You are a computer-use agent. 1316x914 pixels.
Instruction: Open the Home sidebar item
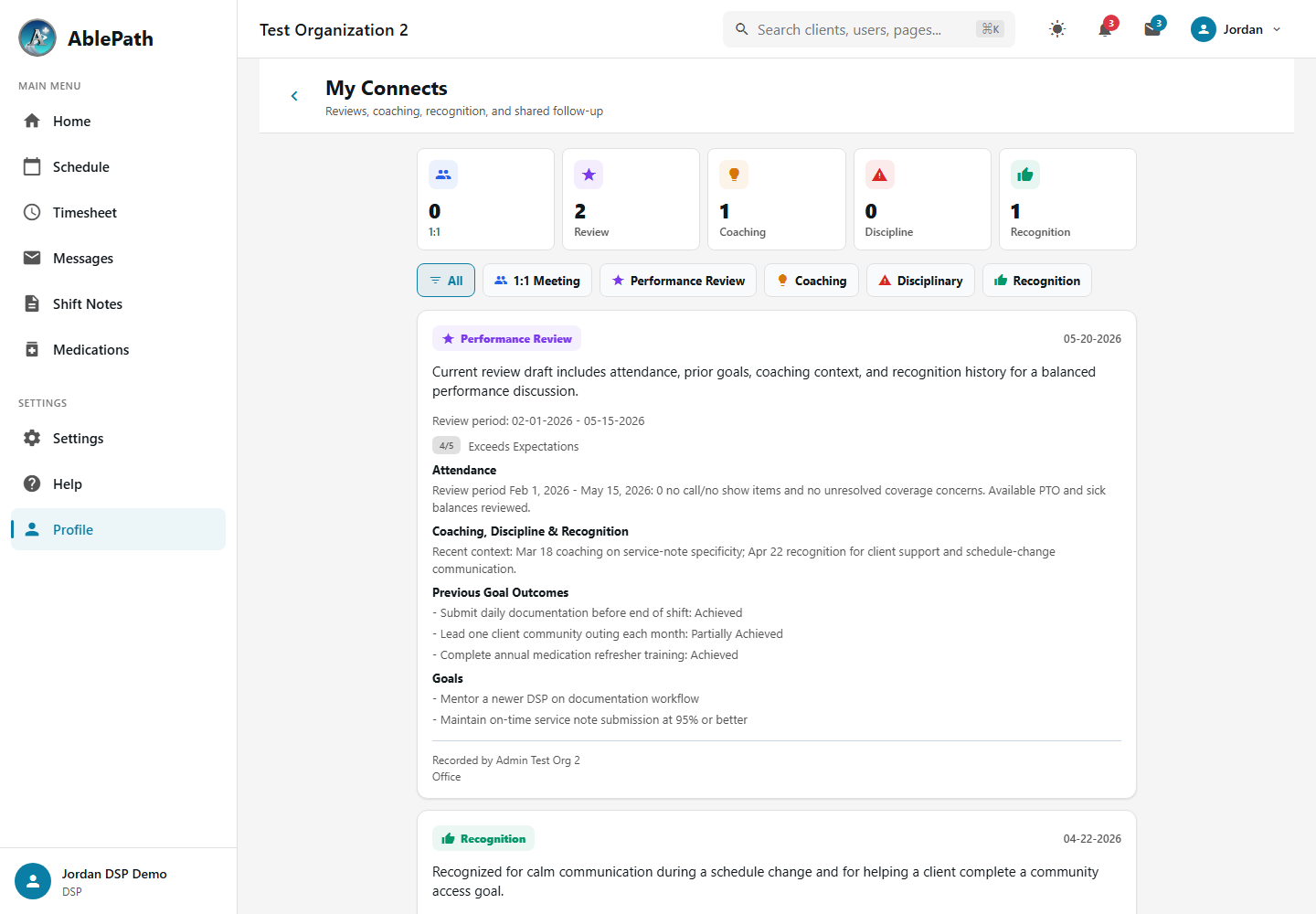118,121
